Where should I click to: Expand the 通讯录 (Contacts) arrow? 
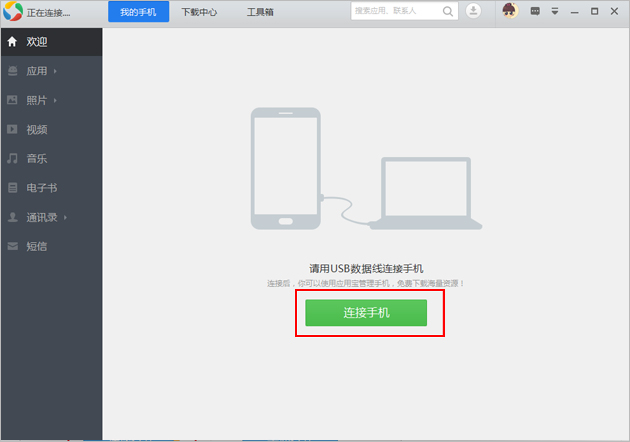[x=66, y=217]
